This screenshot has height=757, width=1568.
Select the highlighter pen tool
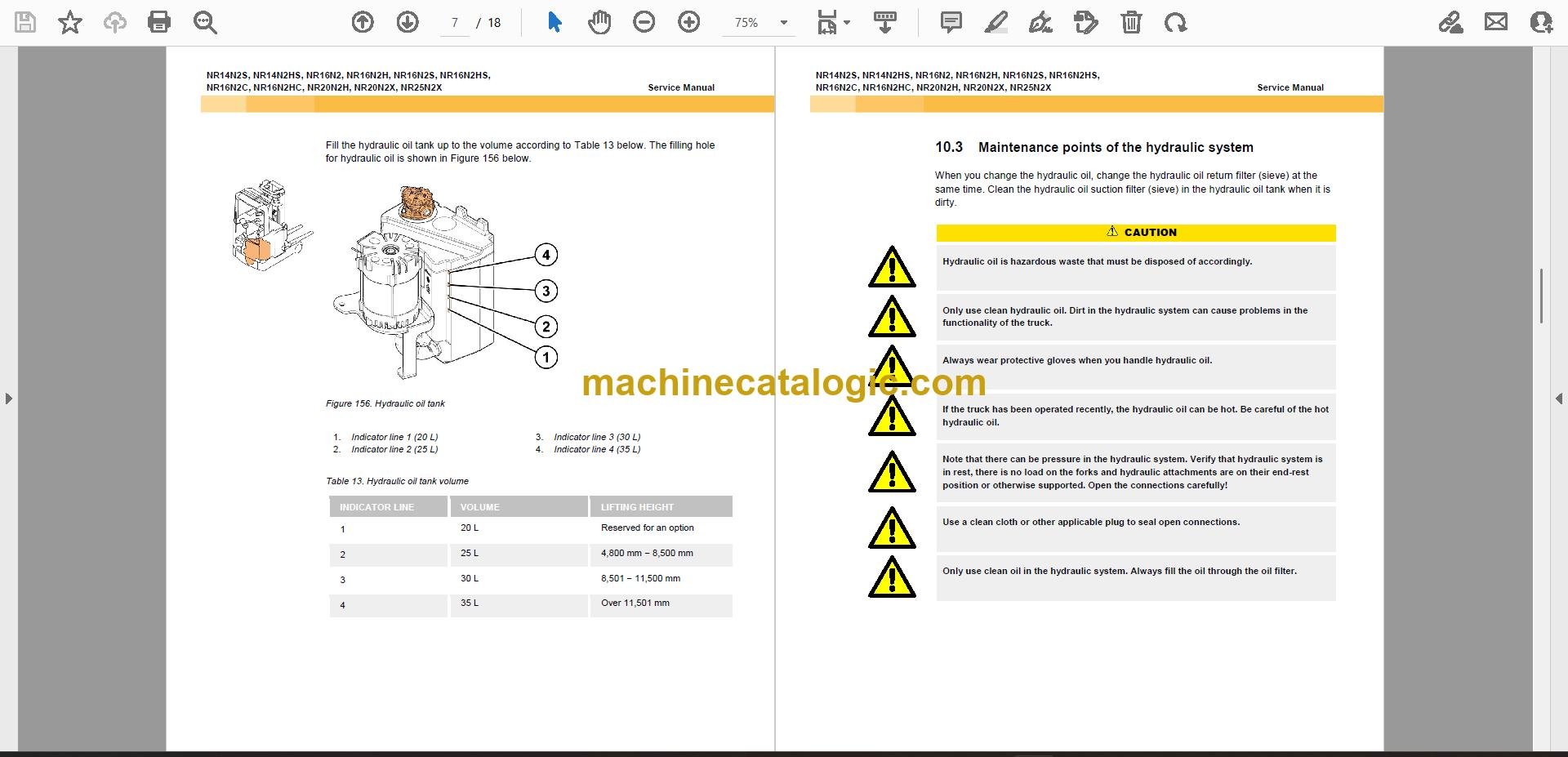996,22
